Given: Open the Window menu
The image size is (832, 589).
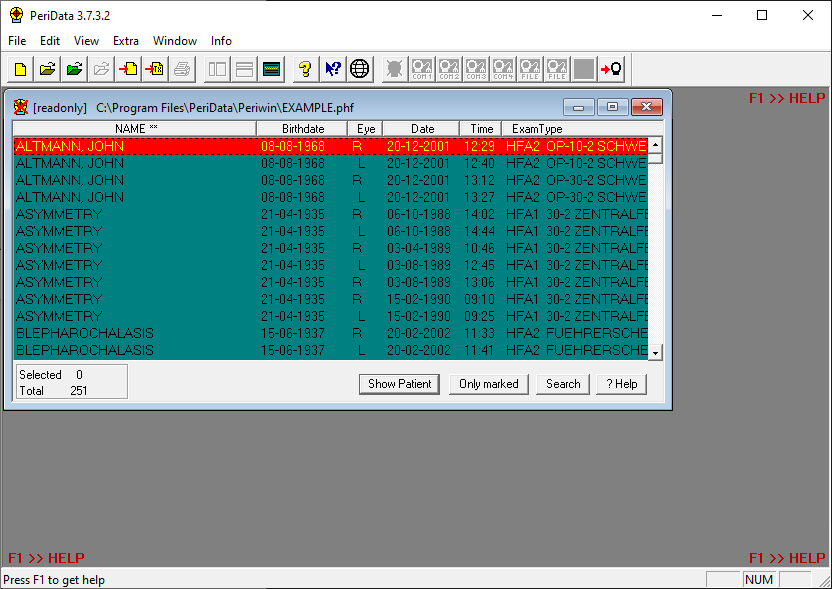Looking at the screenshot, I should coord(175,41).
